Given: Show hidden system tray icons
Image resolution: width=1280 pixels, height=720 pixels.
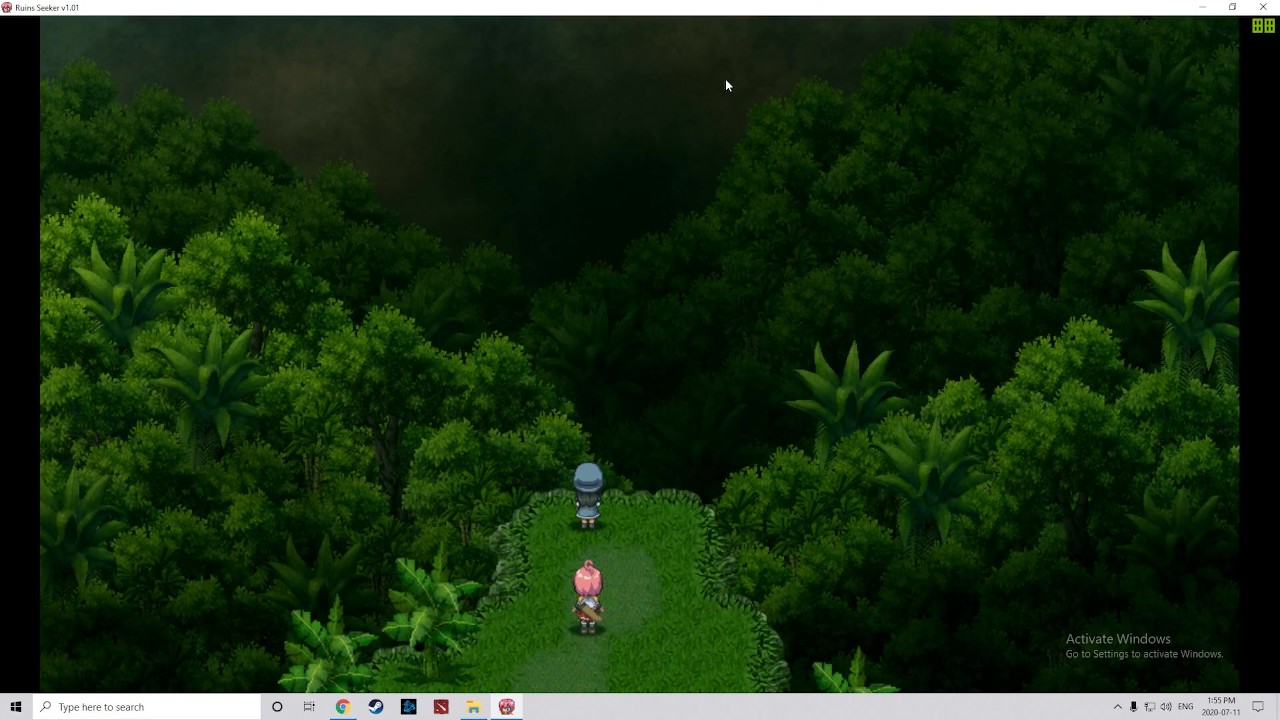Looking at the screenshot, I should (x=1118, y=707).
